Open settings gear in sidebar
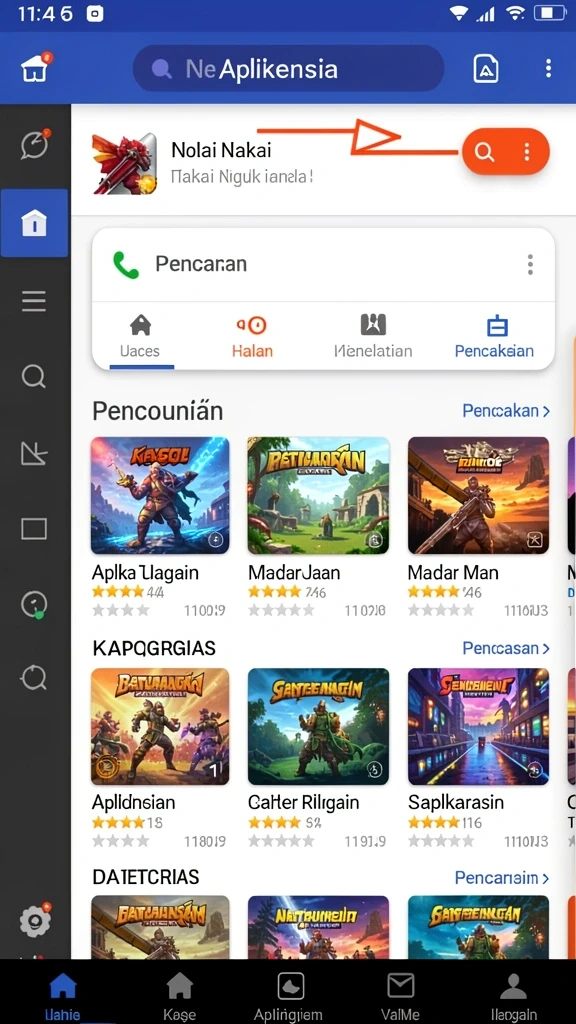This screenshot has height=1024, width=576. (x=35, y=920)
